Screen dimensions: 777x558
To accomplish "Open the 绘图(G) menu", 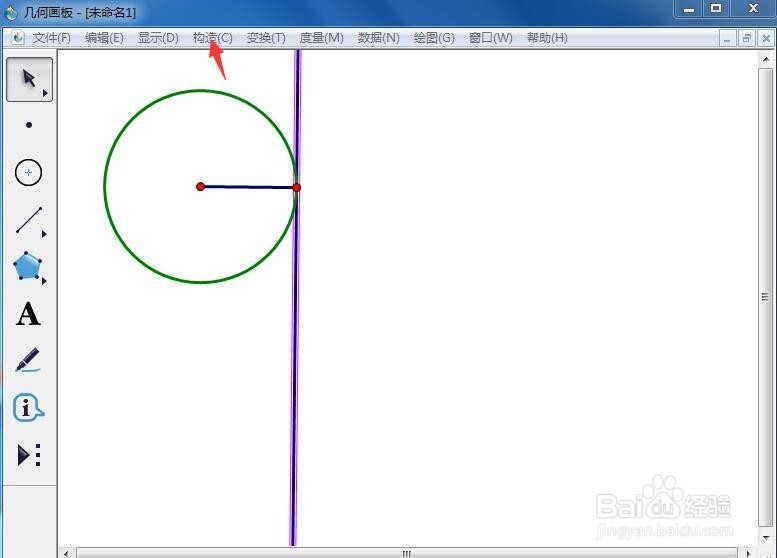I will pyautogui.click(x=434, y=38).
